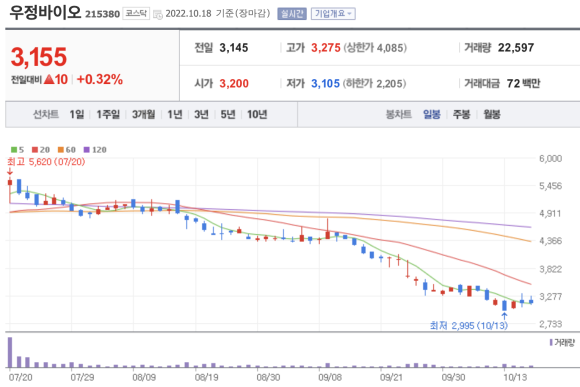This screenshot has width=580, height=387.
Task: Select the 1년 line chart period
Action: [175, 114]
